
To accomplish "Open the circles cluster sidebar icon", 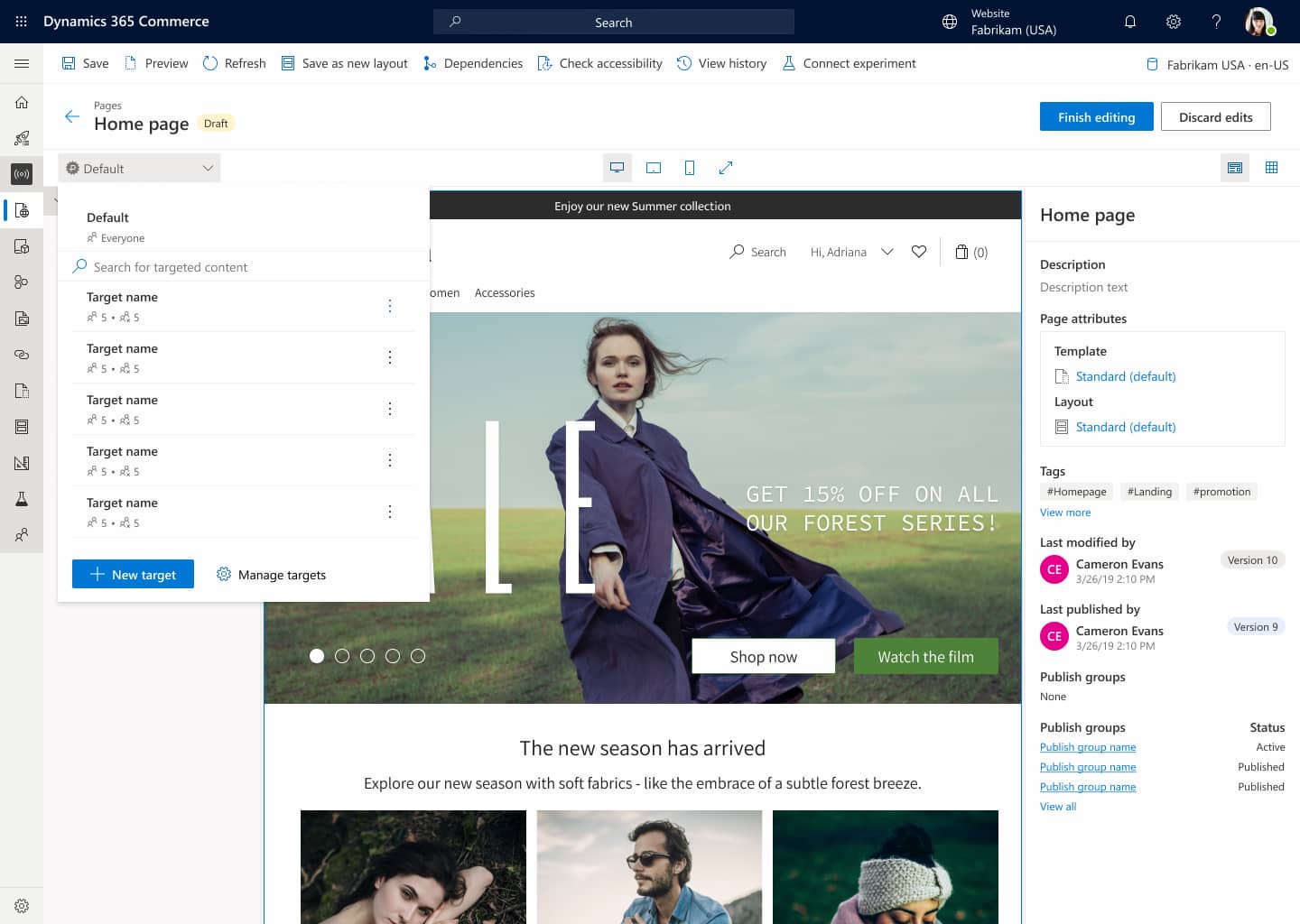I will [22, 282].
